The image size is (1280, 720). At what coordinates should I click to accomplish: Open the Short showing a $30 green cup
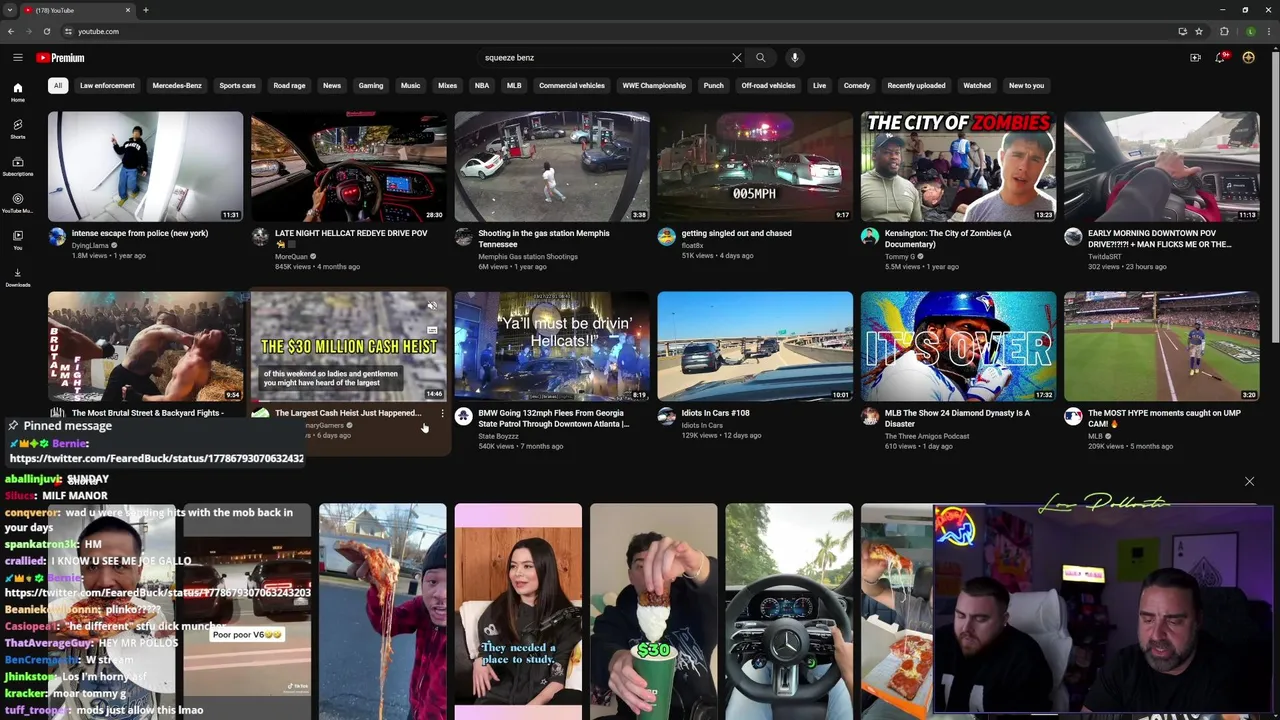pos(653,612)
